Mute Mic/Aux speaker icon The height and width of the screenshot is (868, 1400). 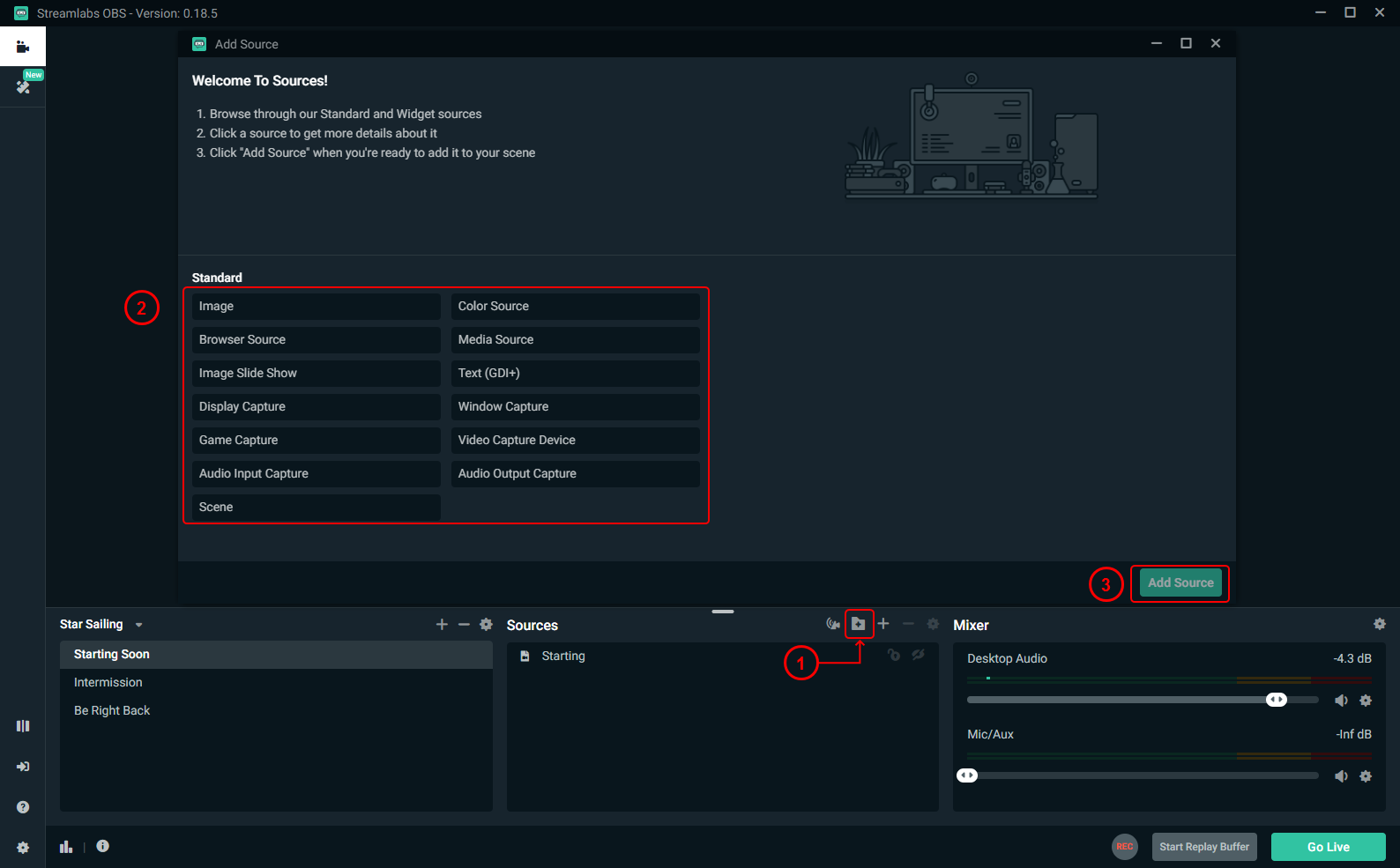tap(1341, 776)
